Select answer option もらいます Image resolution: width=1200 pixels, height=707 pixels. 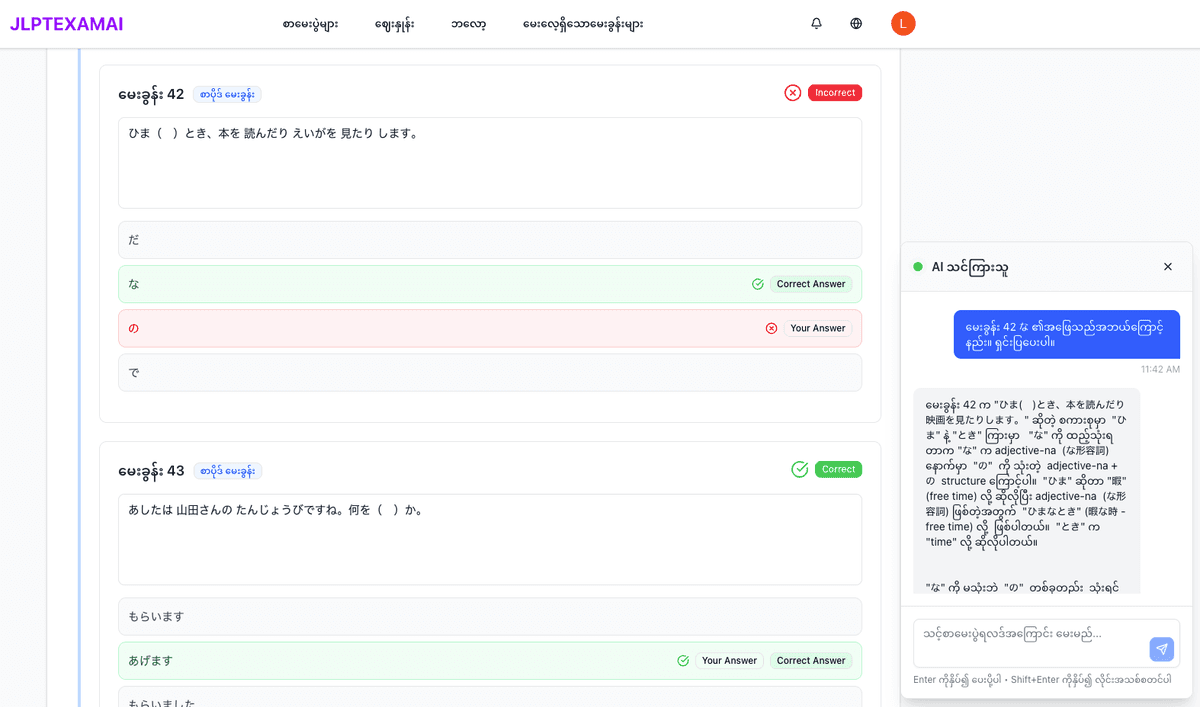[x=490, y=617]
